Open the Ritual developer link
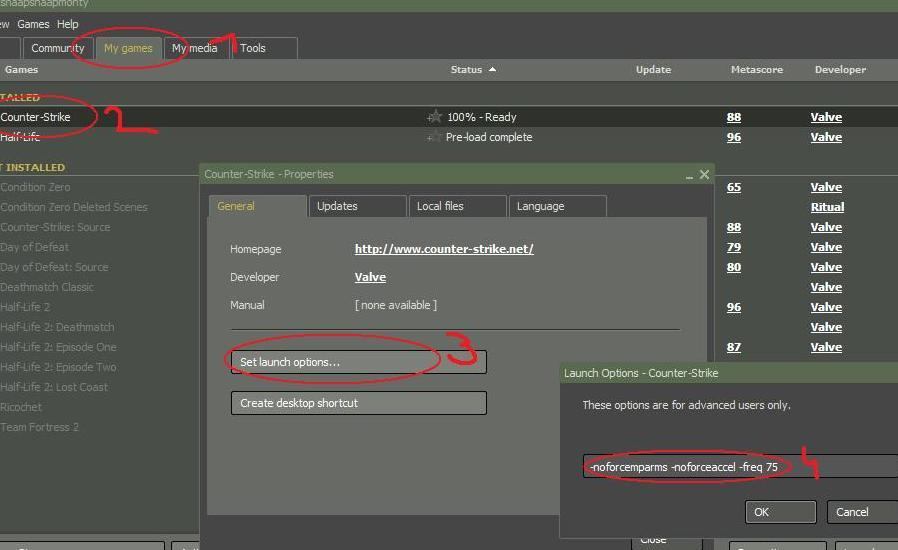898x550 pixels. point(827,207)
